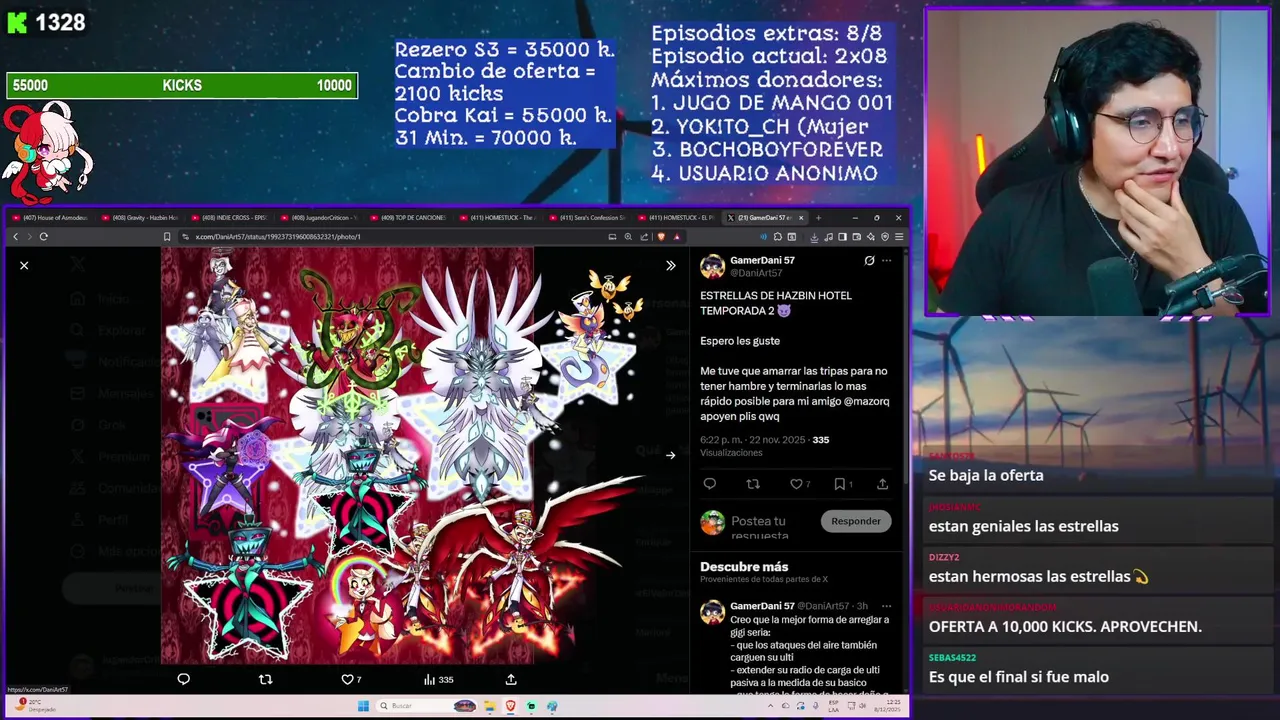Close the photo viewer with the X icon
The height and width of the screenshot is (720, 1280).
pyautogui.click(x=24, y=265)
